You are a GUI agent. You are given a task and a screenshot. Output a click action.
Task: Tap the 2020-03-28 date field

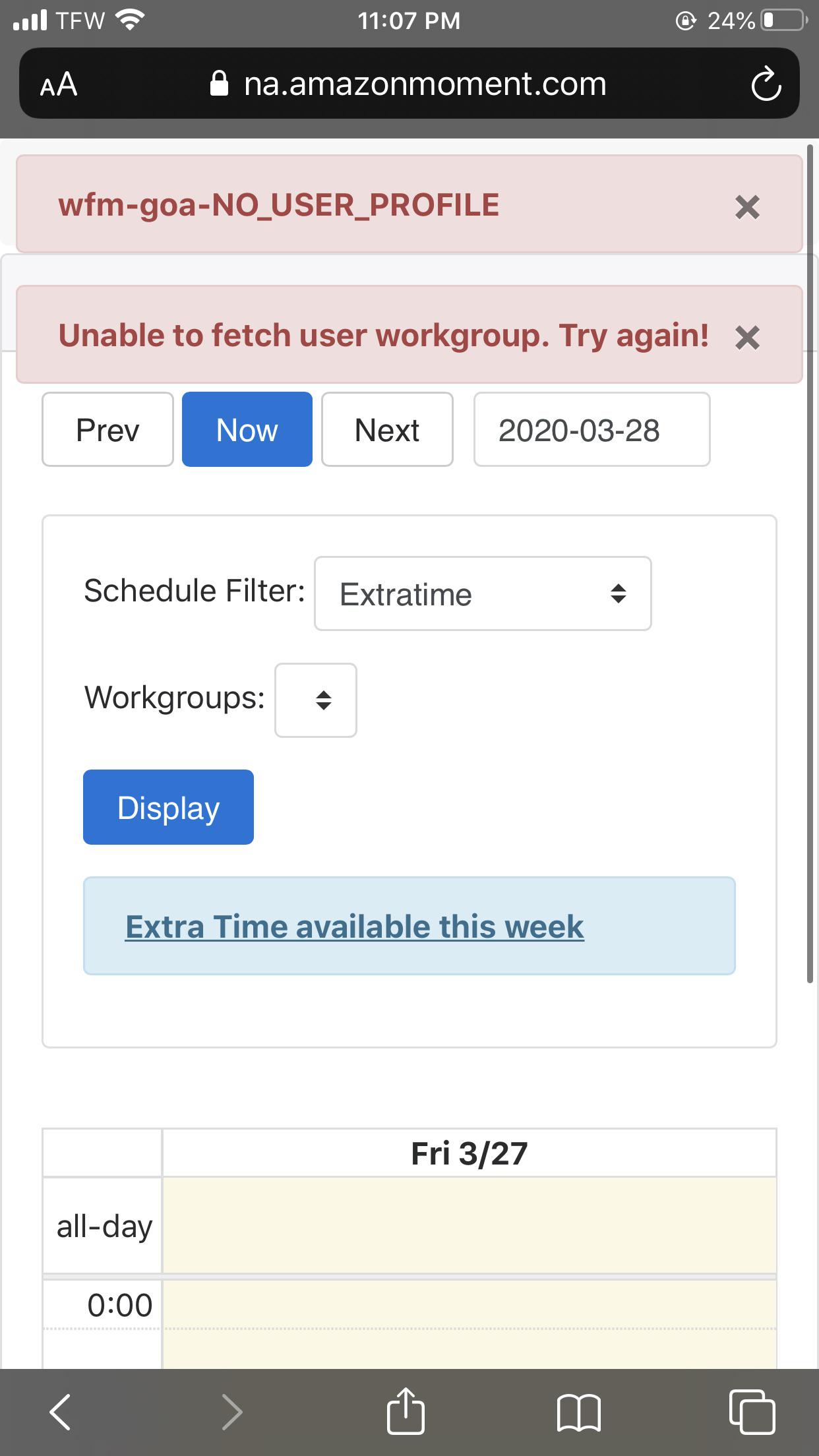tap(591, 429)
